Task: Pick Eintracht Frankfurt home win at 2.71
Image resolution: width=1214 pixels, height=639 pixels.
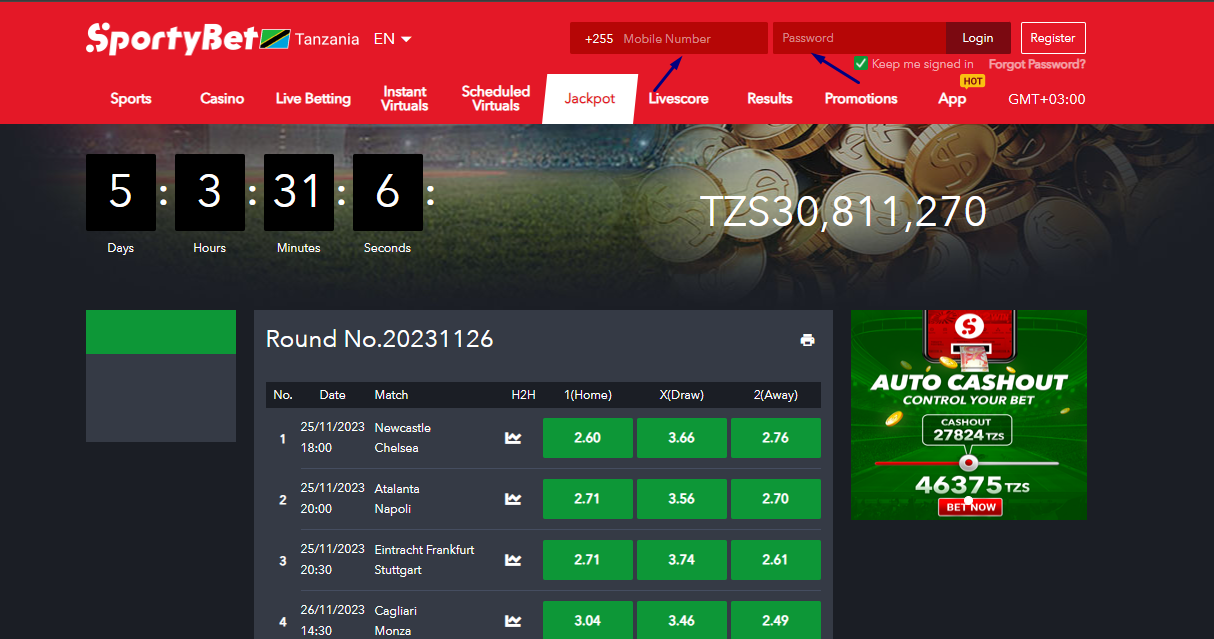Action: (588, 560)
